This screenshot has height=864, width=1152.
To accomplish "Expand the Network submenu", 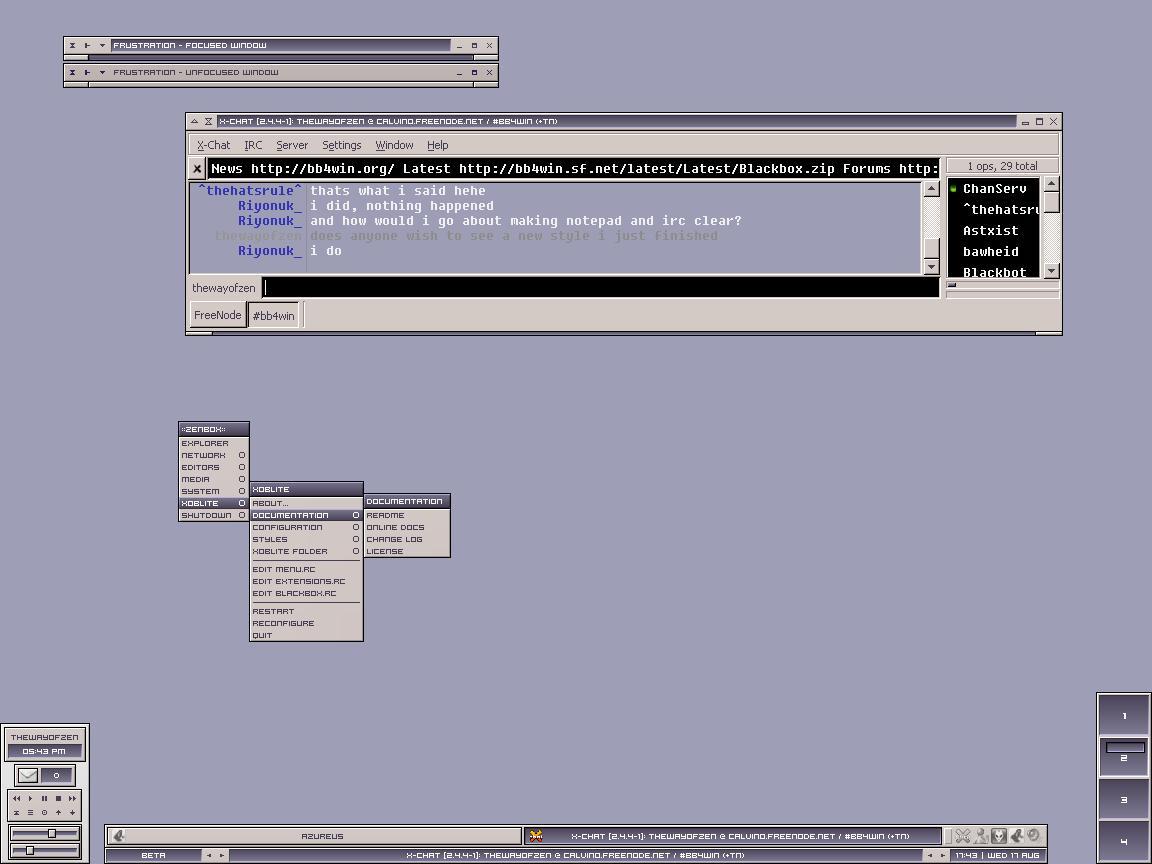I will [x=214, y=456].
